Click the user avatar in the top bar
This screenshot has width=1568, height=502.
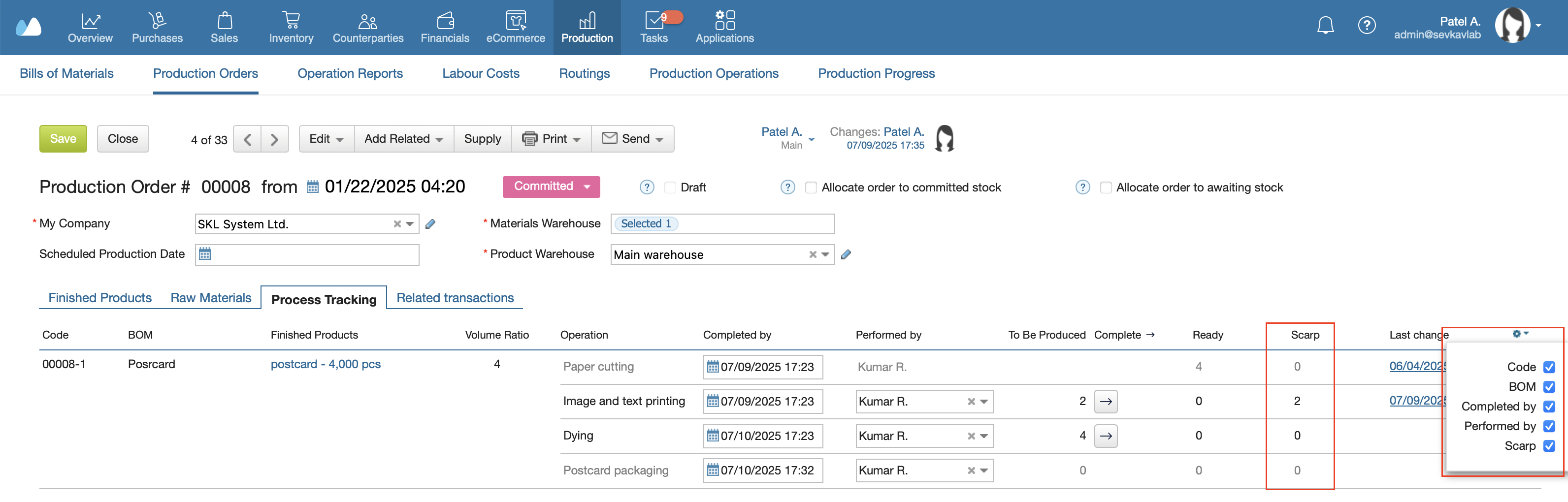pyautogui.click(x=1512, y=26)
